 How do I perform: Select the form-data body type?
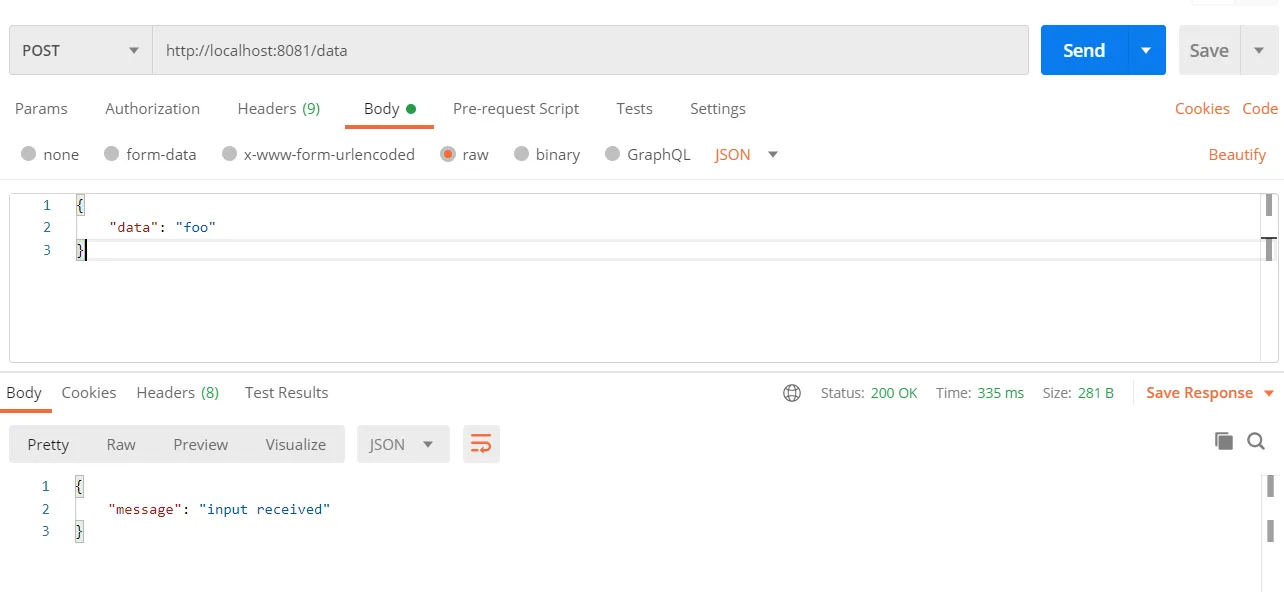click(150, 154)
